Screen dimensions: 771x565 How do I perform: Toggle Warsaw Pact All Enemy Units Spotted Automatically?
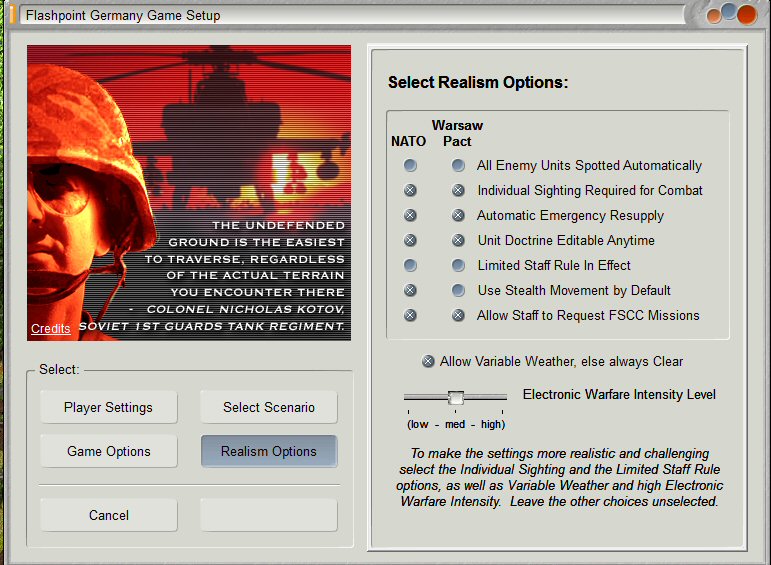(458, 165)
